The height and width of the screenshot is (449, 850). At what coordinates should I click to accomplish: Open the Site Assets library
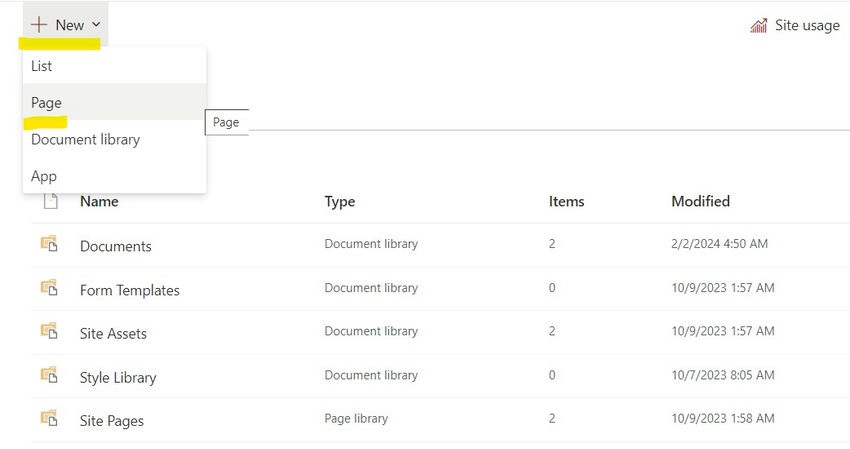113,334
